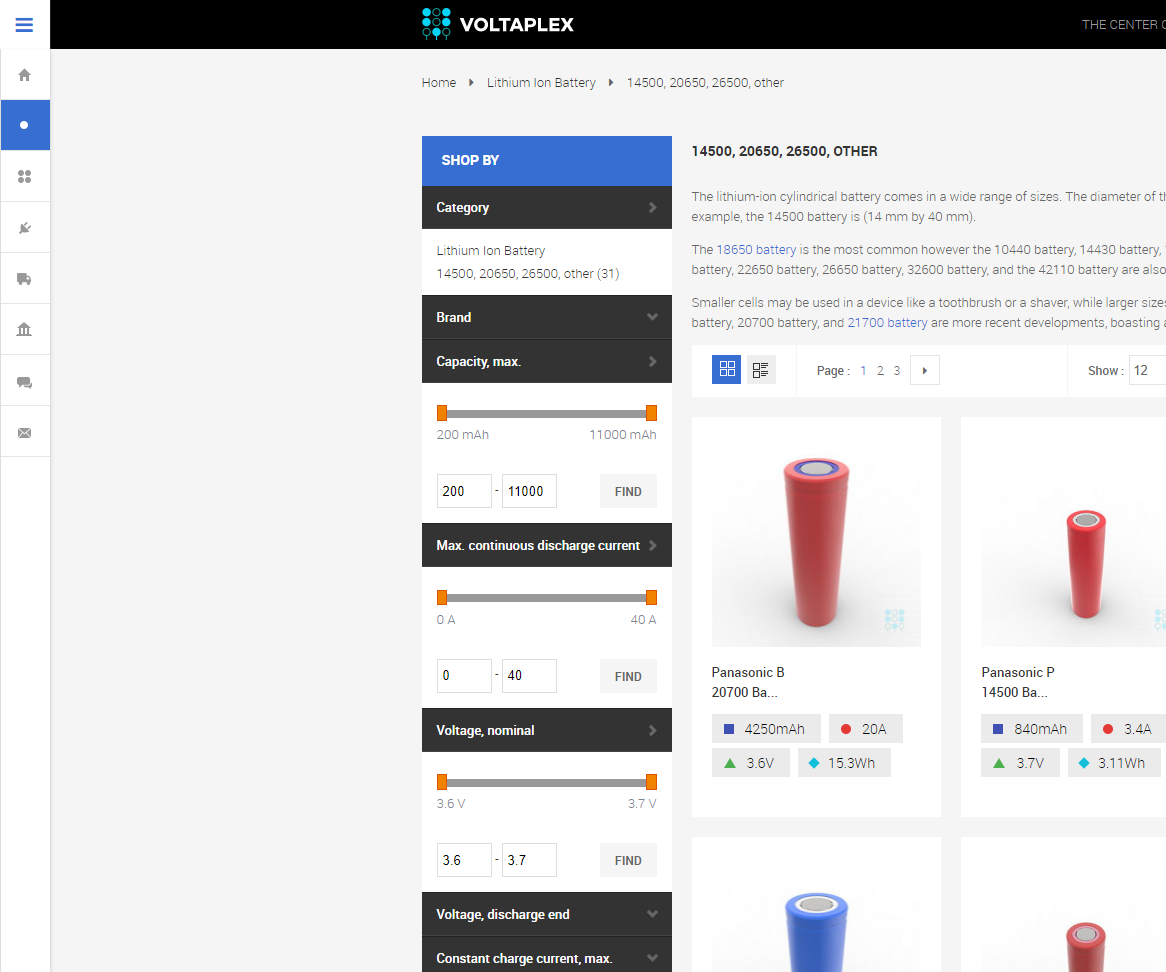Click capacity slider minimum handle
Image resolution: width=1166 pixels, height=972 pixels.
(442, 413)
